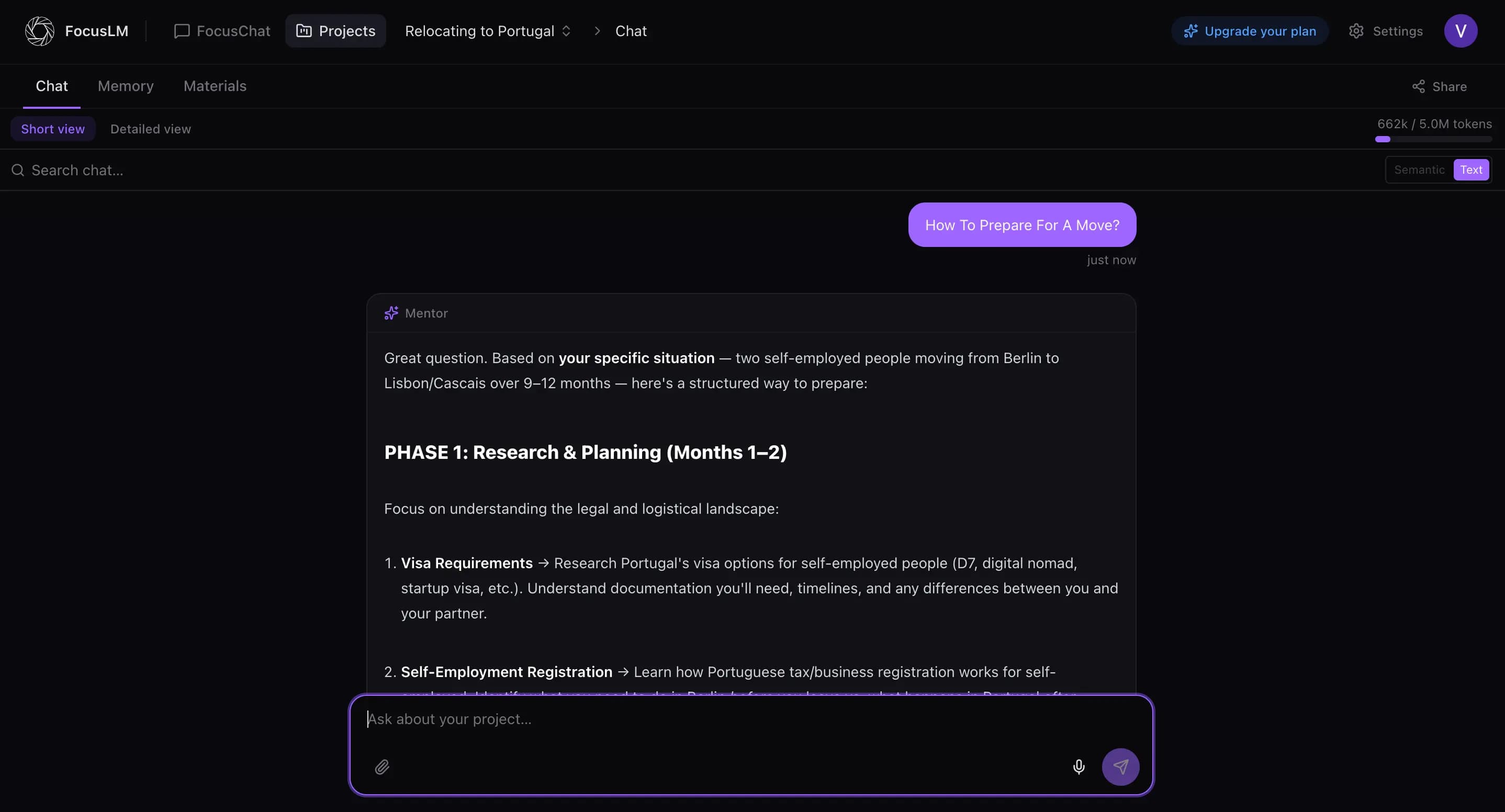Click the FocusLM aperture logo icon
Screen dimensions: 1505x812
(x=40, y=31)
